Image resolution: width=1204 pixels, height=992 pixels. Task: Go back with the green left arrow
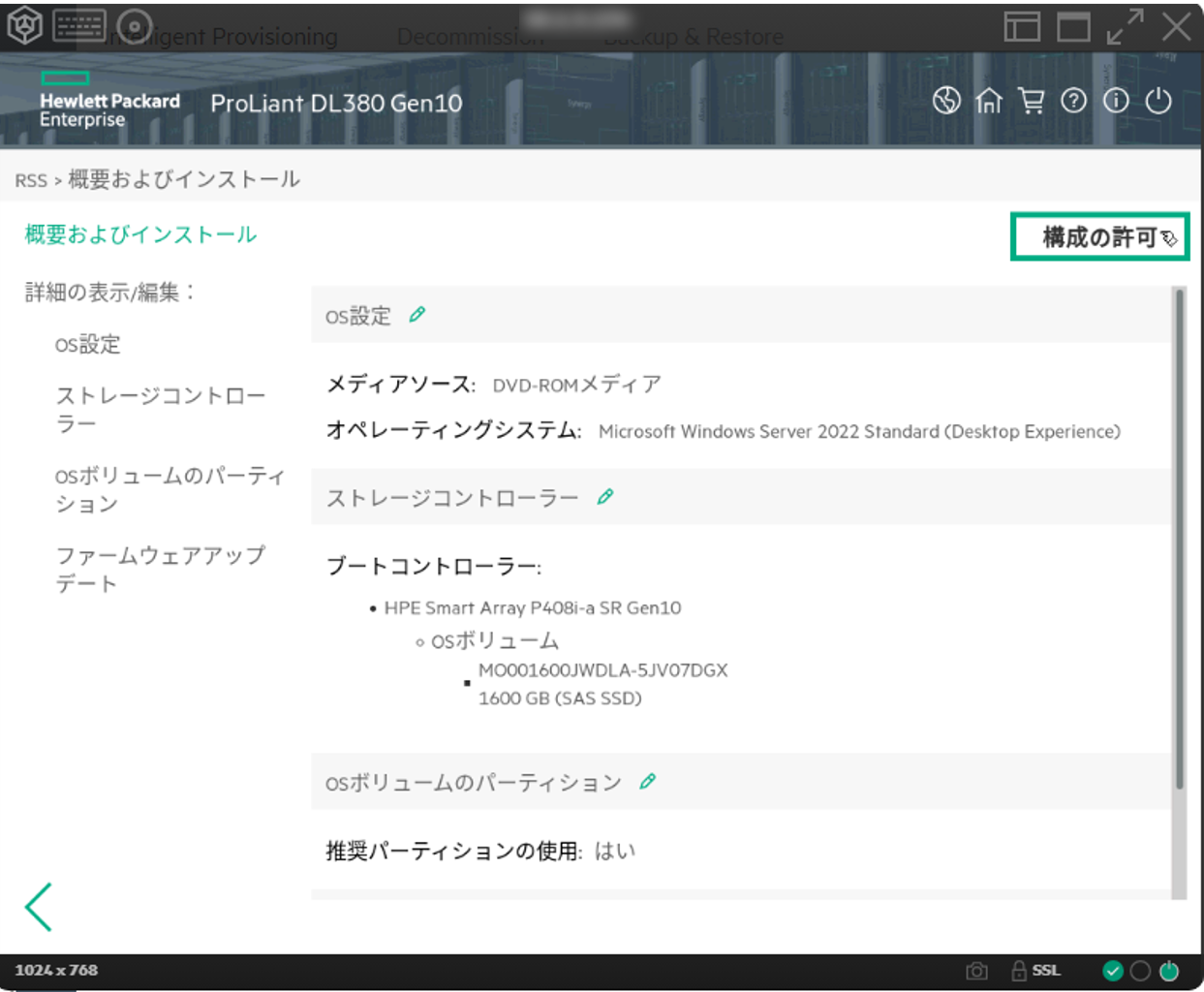(38, 907)
